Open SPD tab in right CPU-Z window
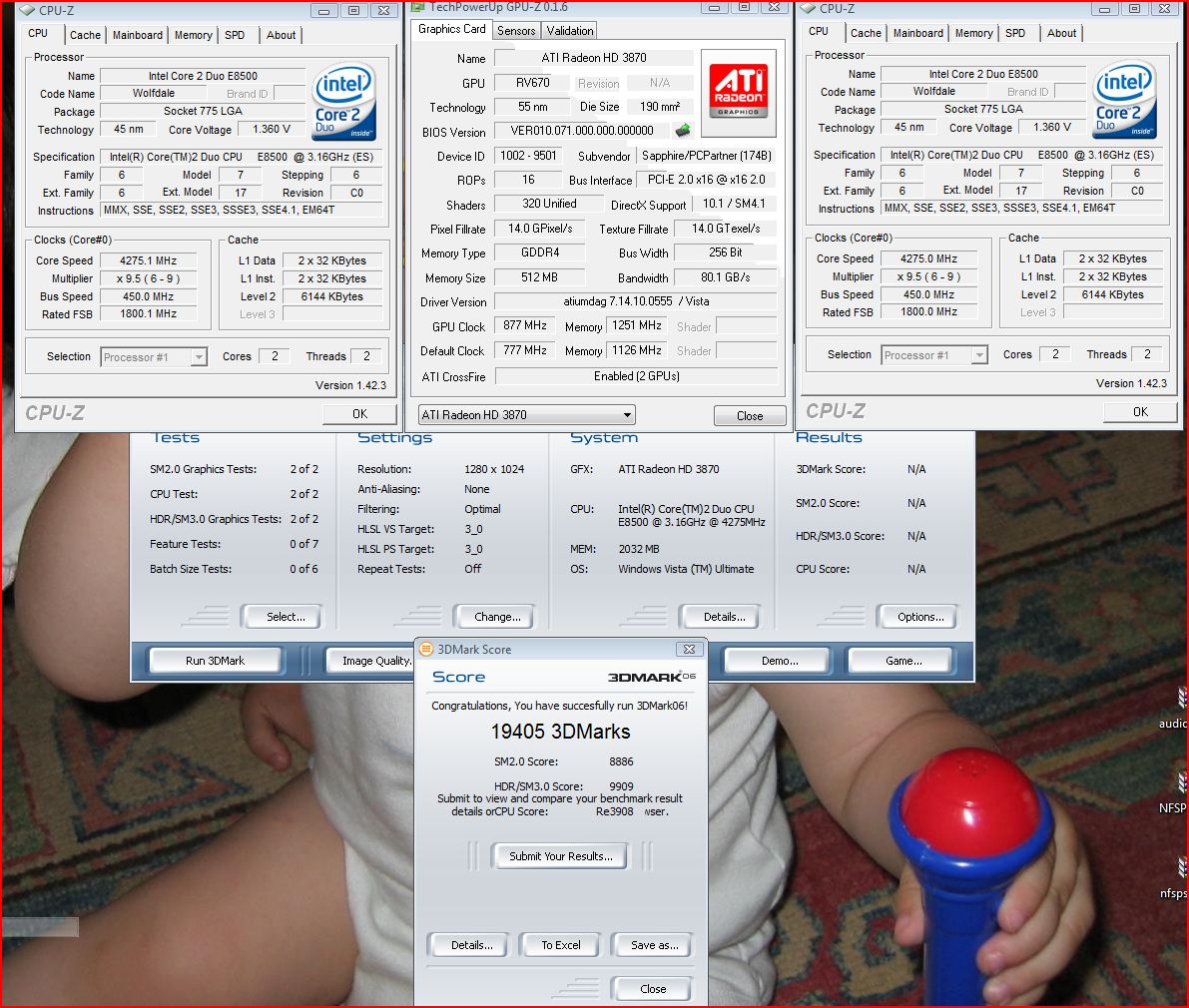Screen dimensions: 1189x1008 tap(1015, 33)
